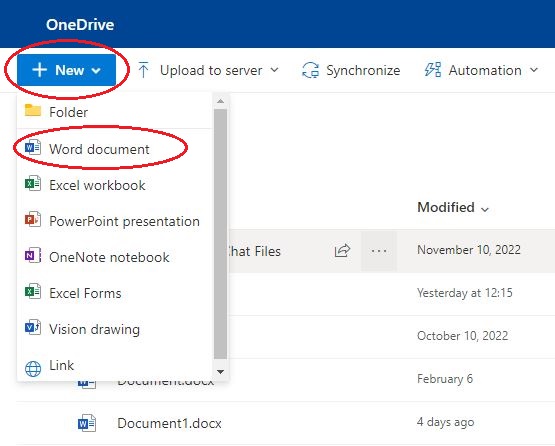555x446 pixels.
Task: Click the yellow Folder icon
Action: [33, 110]
